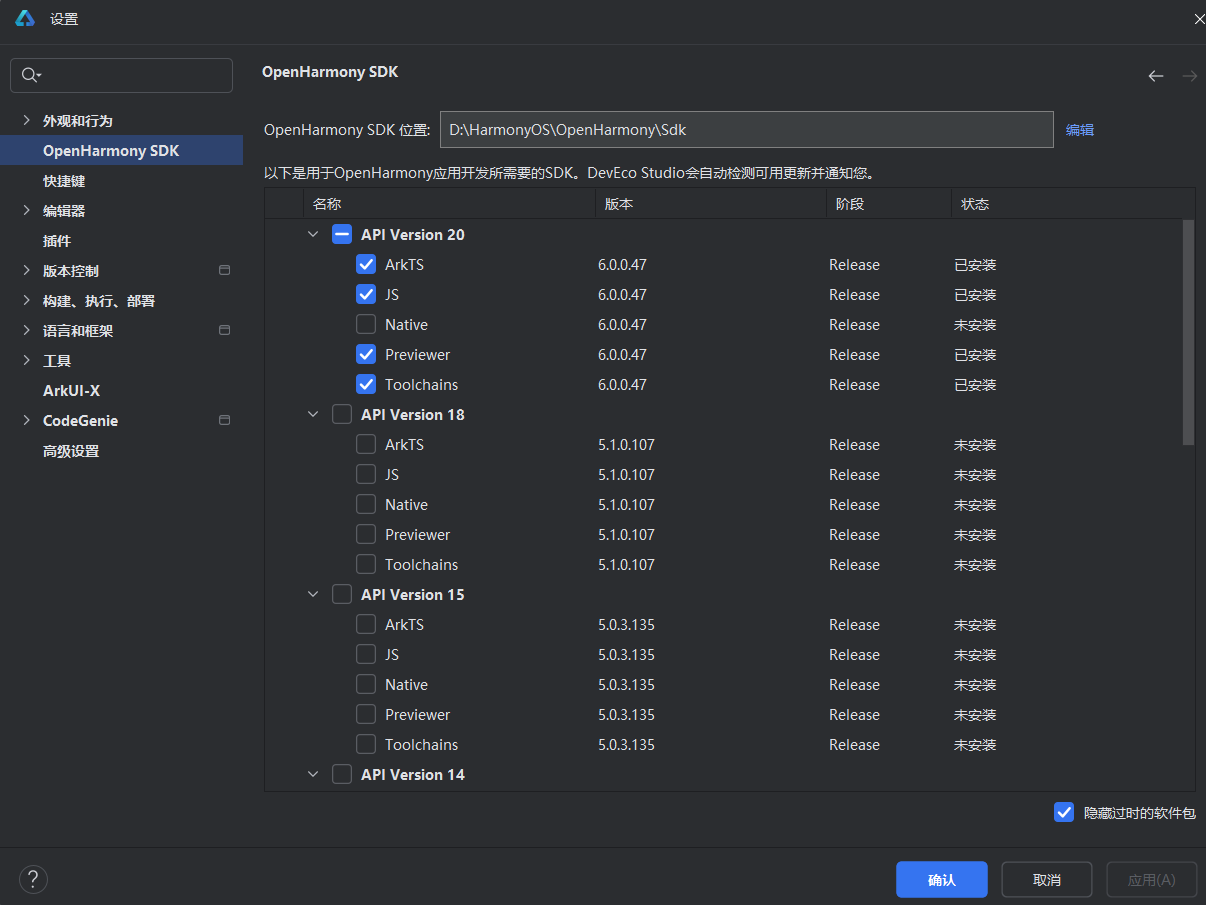
Task: Check Toolchains 5.1.0.107 checkbox
Action: coord(366,564)
